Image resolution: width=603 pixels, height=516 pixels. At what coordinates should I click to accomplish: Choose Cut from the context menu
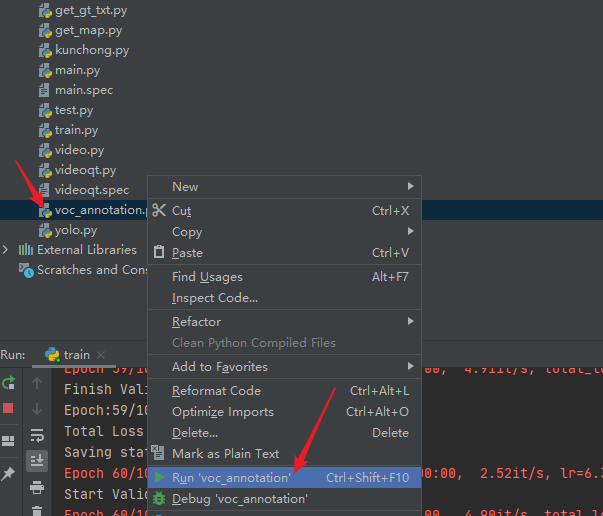pyautogui.click(x=285, y=211)
